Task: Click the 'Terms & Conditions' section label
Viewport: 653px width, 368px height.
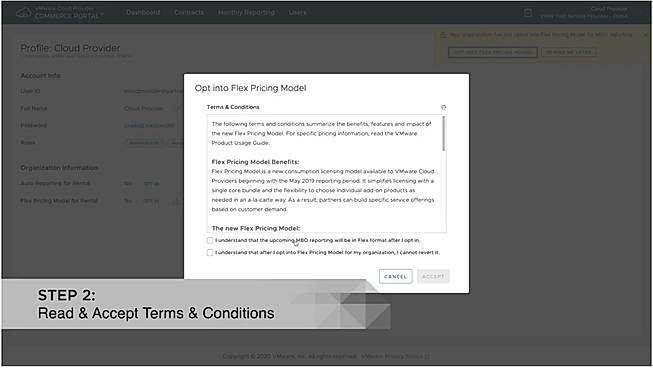Action: (x=233, y=107)
